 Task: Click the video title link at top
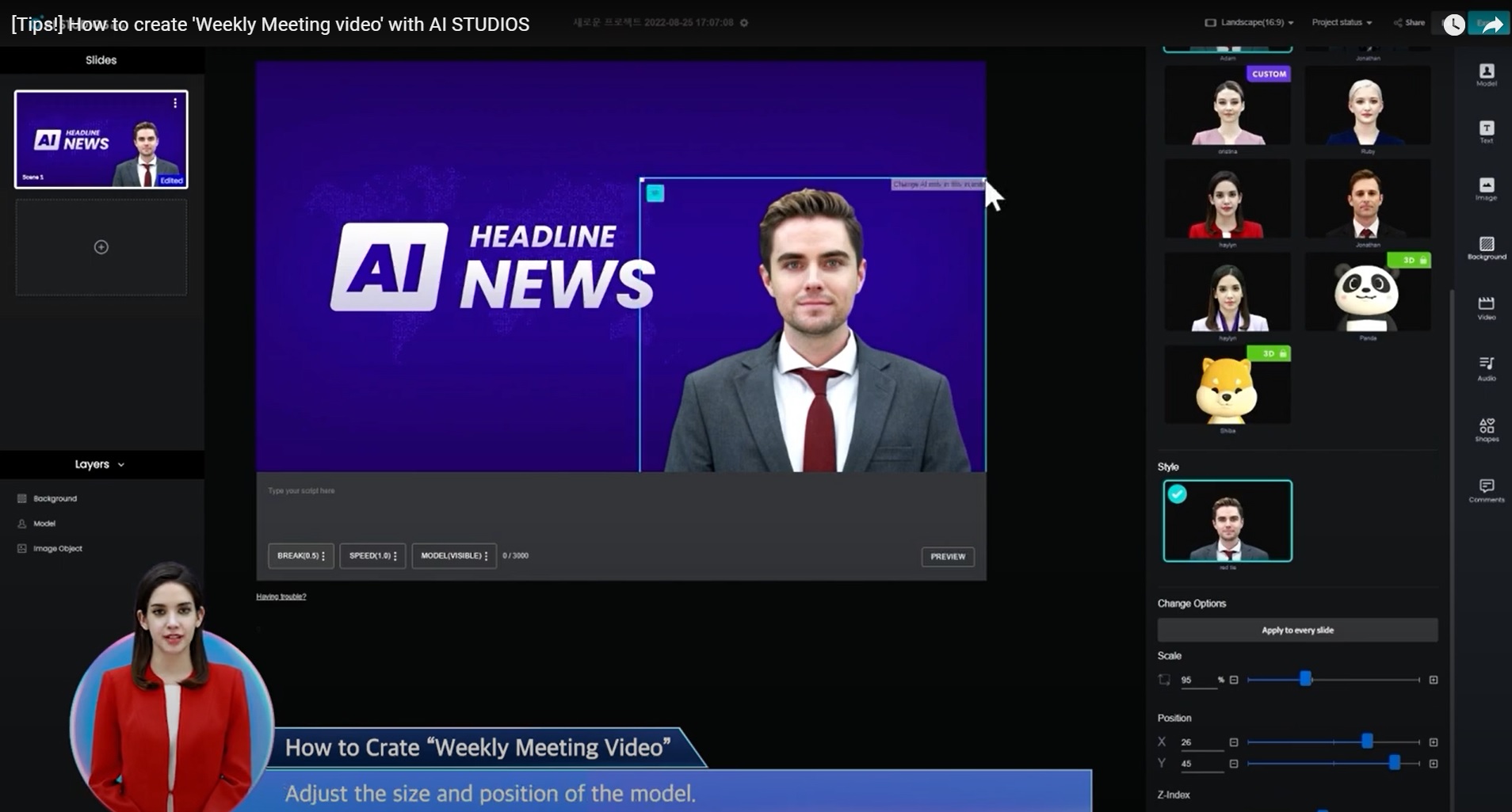[x=270, y=25]
